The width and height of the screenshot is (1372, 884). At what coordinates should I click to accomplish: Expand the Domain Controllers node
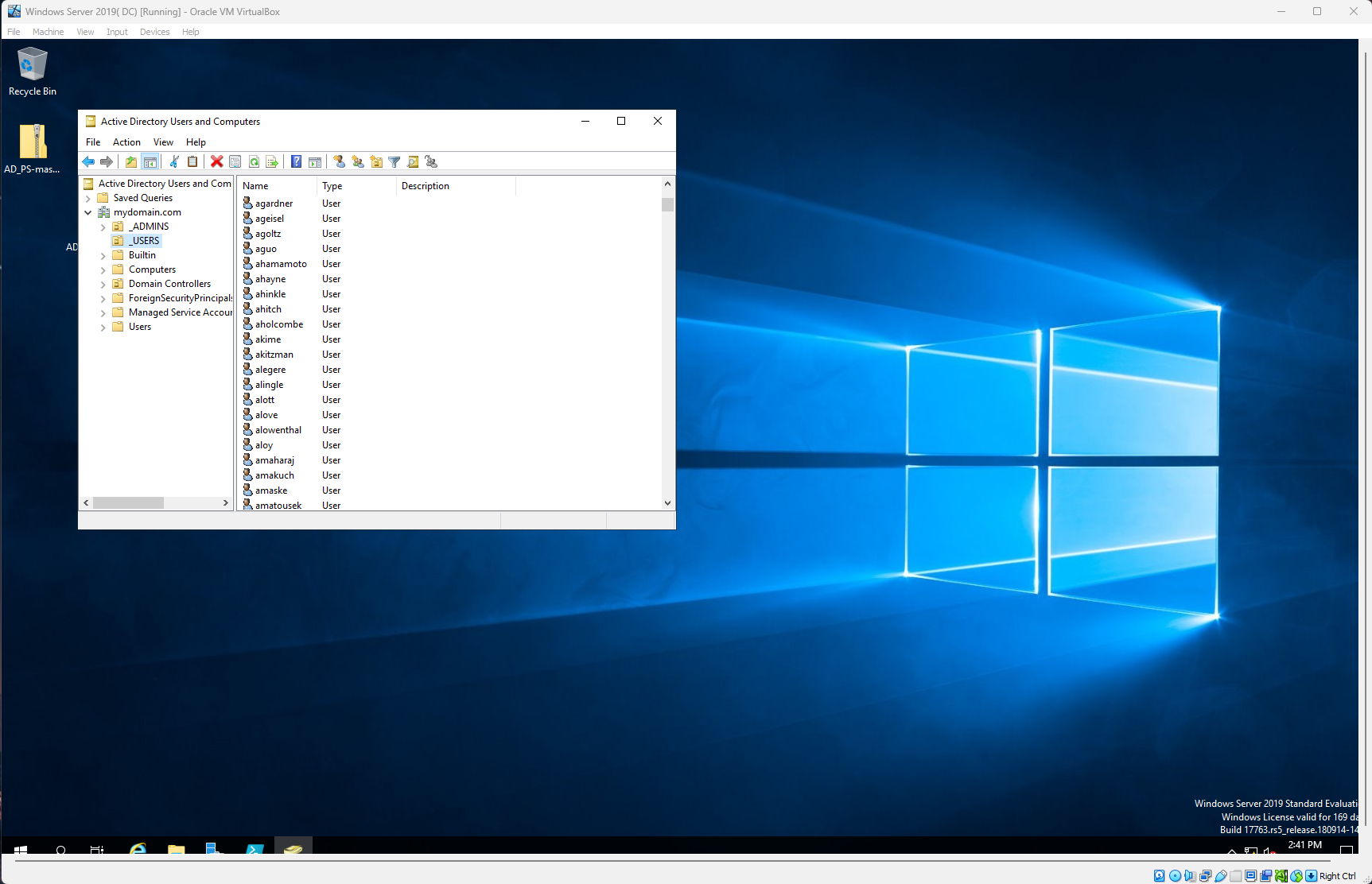tap(103, 285)
